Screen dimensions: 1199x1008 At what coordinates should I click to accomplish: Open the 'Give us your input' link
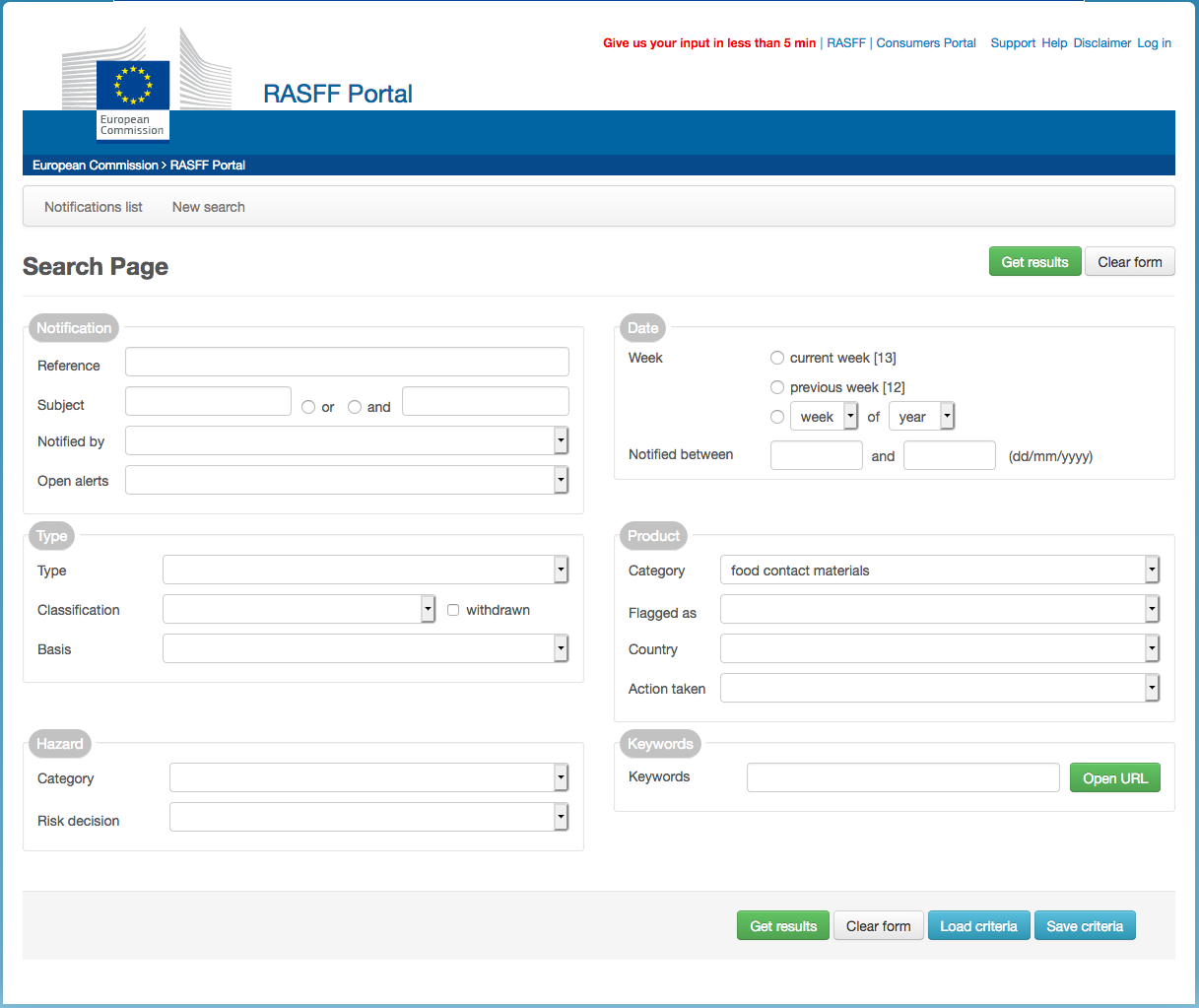[709, 43]
